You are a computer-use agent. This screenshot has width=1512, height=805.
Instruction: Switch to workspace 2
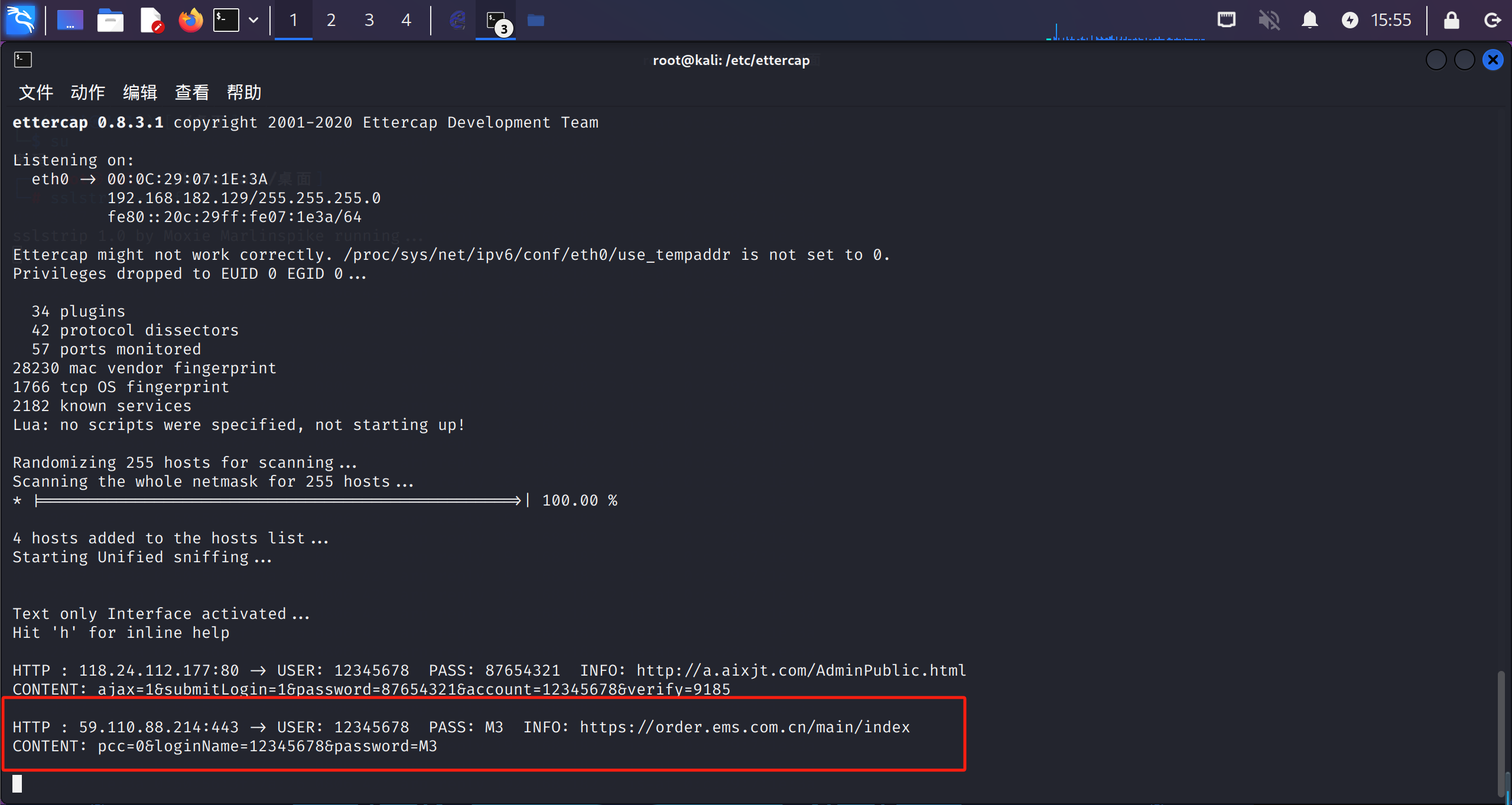tap(331, 20)
